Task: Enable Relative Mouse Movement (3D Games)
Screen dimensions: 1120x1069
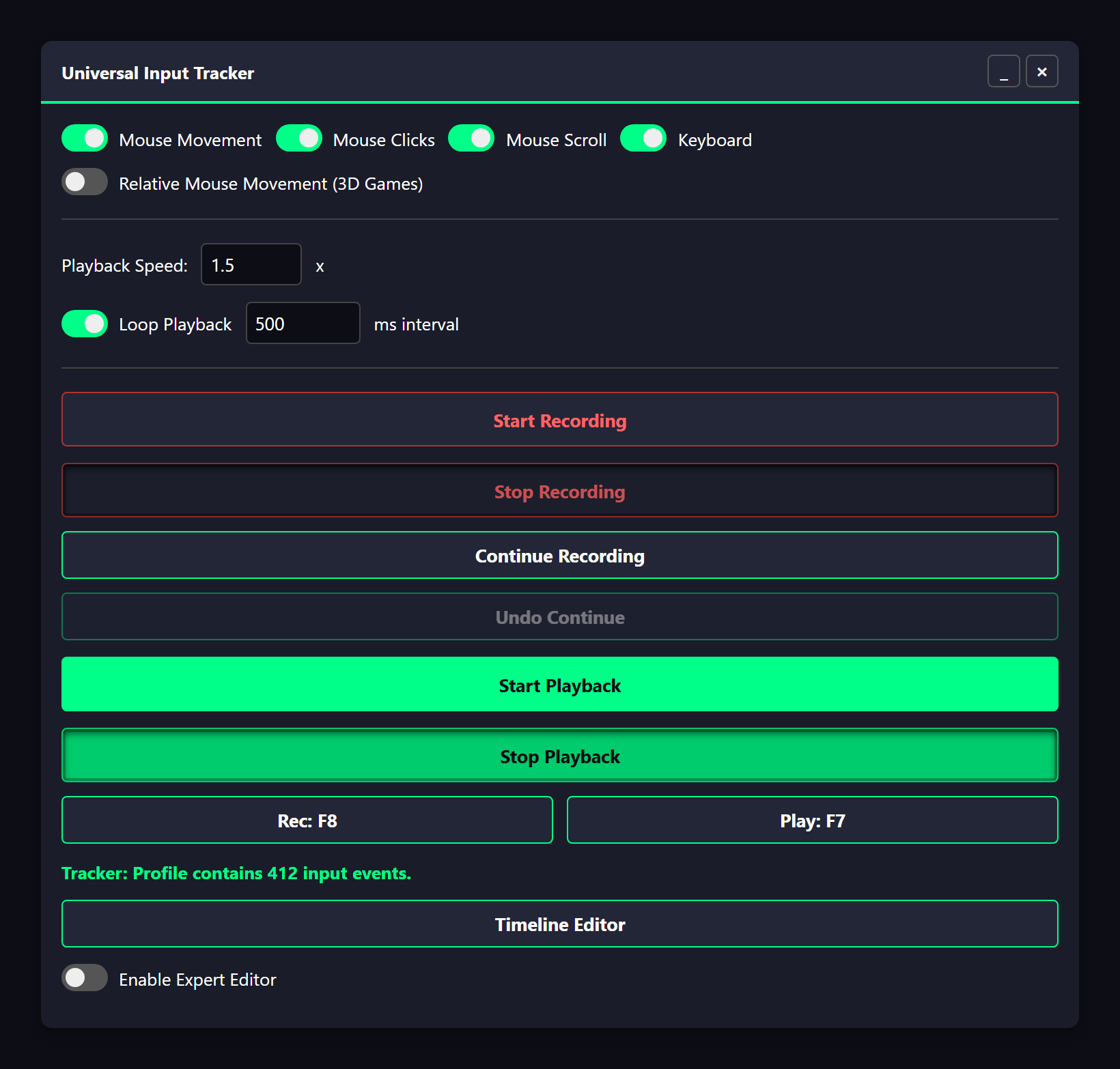Action: coord(85,182)
